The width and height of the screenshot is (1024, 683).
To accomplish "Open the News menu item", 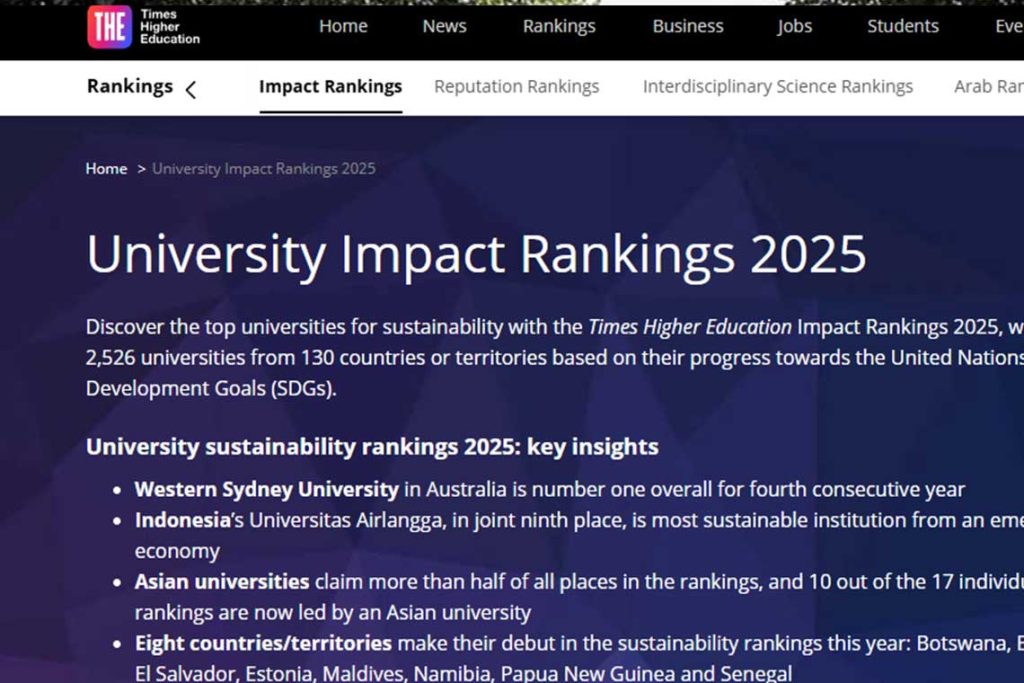I will pos(444,26).
